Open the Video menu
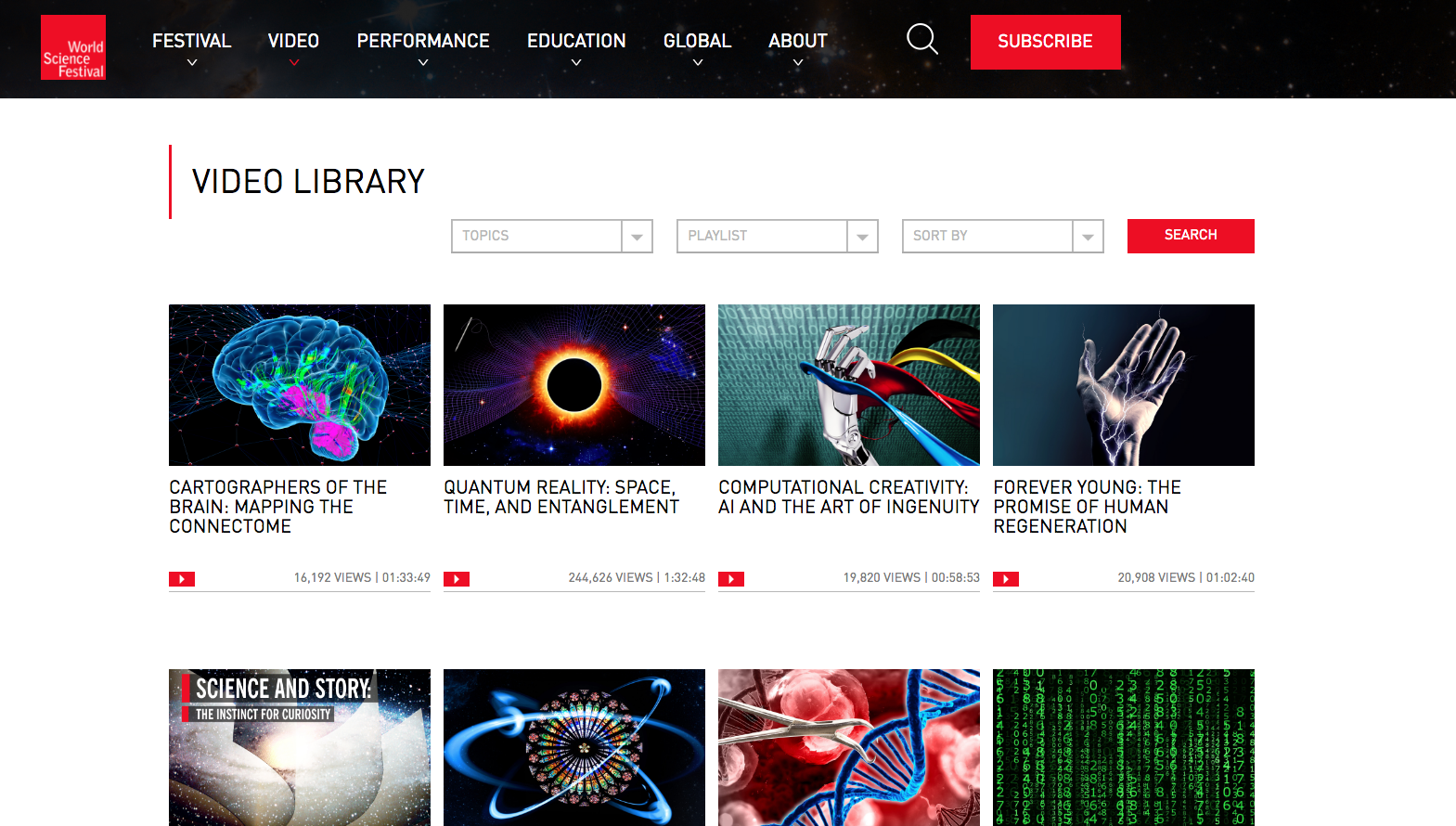 (x=294, y=41)
